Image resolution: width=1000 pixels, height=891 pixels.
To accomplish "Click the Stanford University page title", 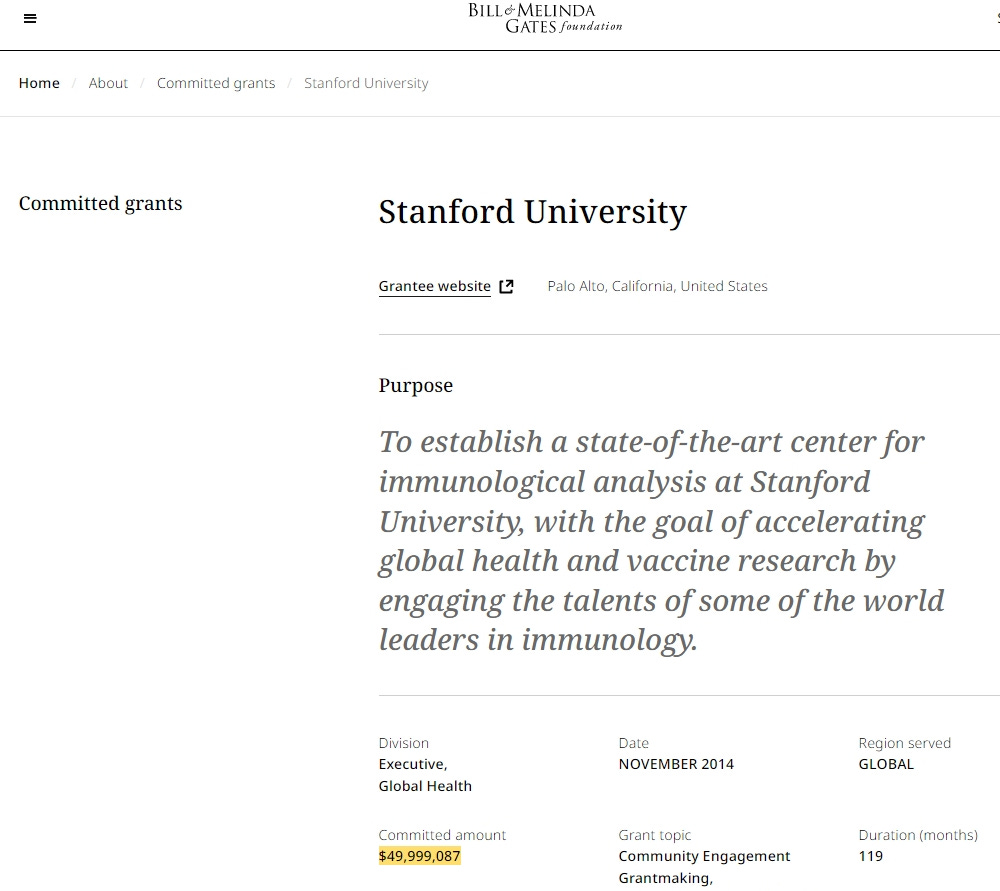I will coord(533,212).
